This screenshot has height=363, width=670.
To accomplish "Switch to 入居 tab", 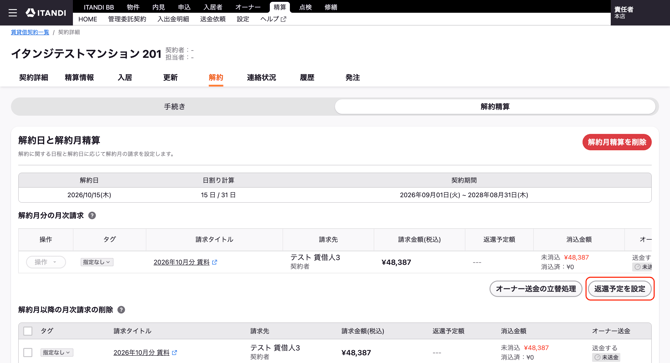I will pyautogui.click(x=125, y=78).
